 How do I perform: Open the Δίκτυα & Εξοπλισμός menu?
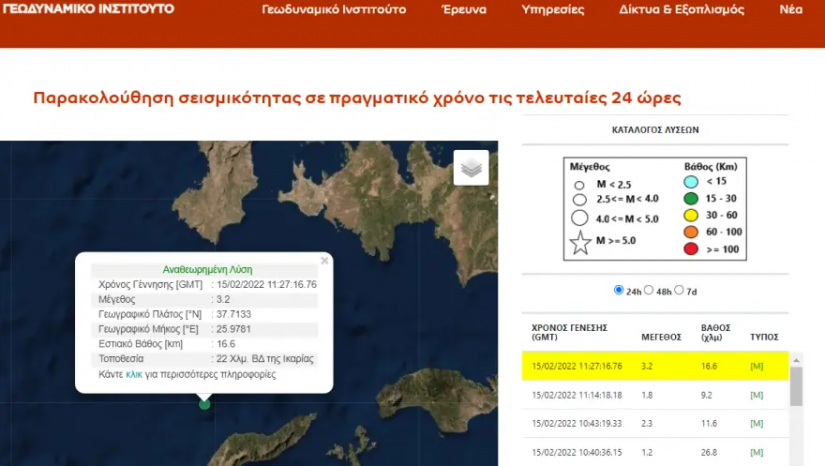click(x=681, y=10)
